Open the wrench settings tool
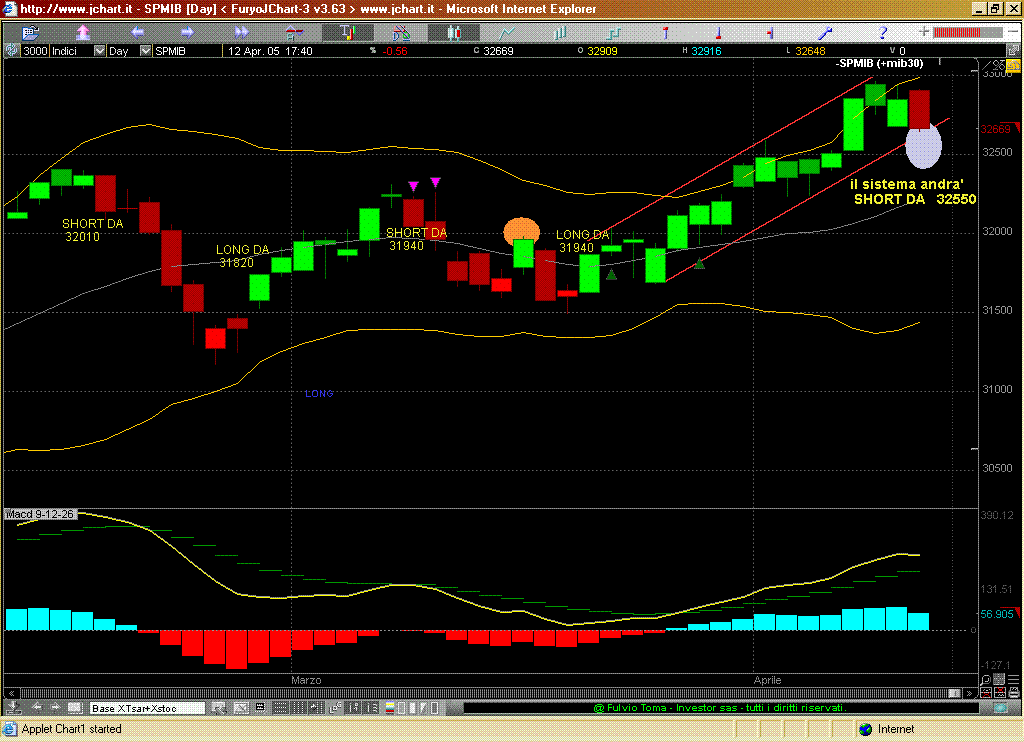 click(x=827, y=31)
